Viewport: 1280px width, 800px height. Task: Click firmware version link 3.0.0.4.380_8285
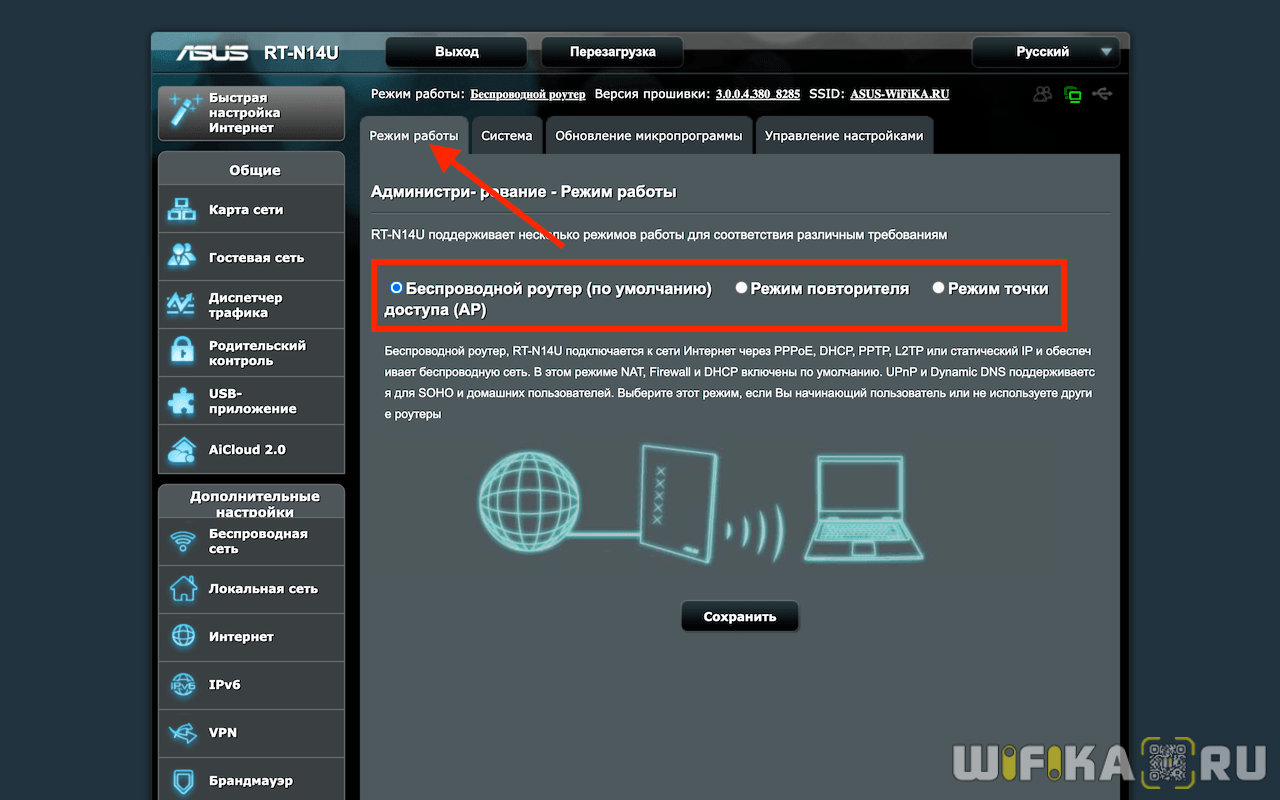758,94
